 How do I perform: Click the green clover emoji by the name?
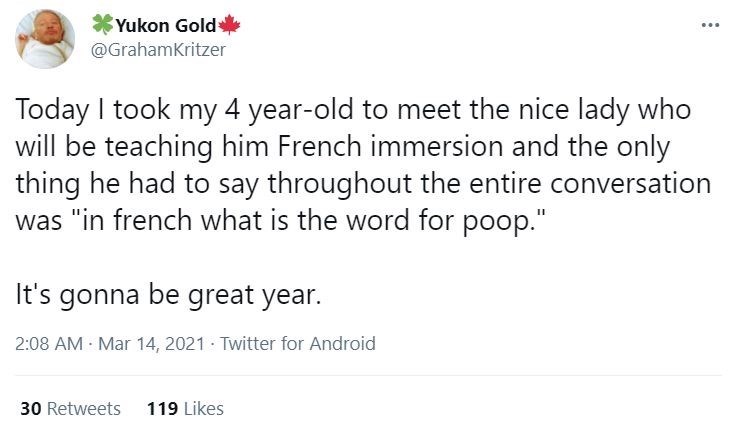(102, 25)
